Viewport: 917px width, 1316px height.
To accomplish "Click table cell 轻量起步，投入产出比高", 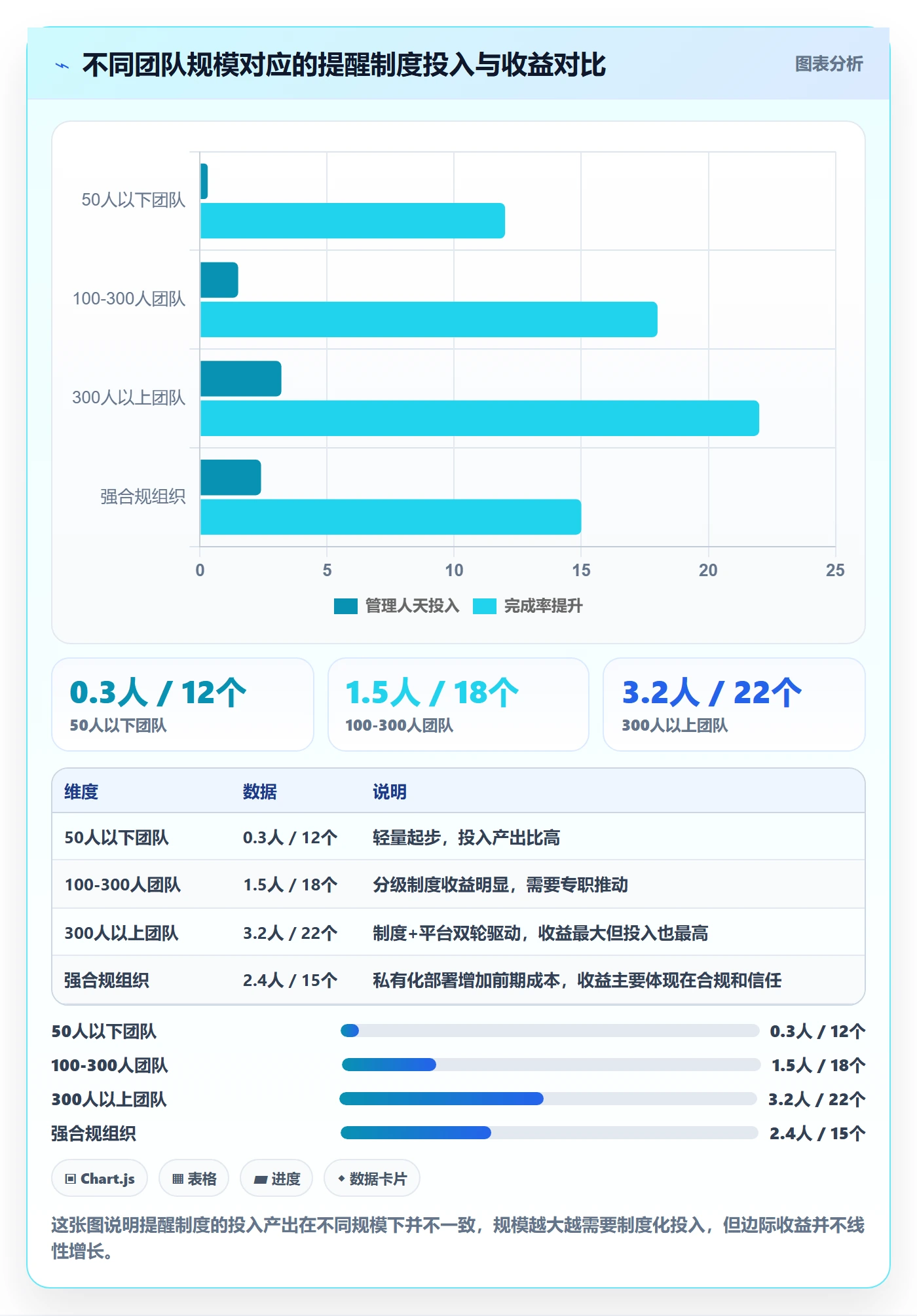I will click(x=466, y=837).
